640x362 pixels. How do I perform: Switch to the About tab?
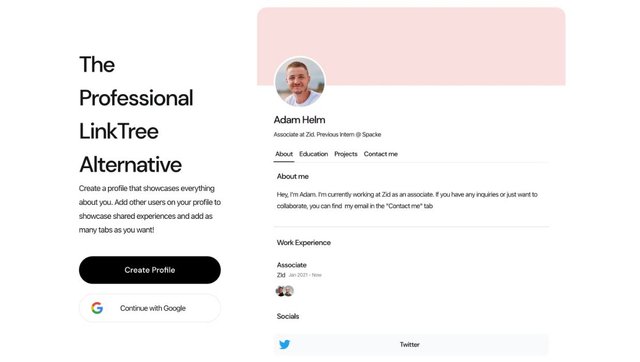tap(284, 154)
